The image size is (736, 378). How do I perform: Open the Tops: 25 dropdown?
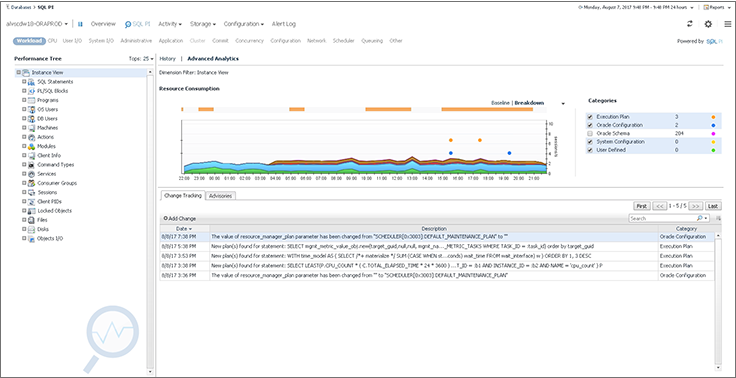click(x=141, y=59)
